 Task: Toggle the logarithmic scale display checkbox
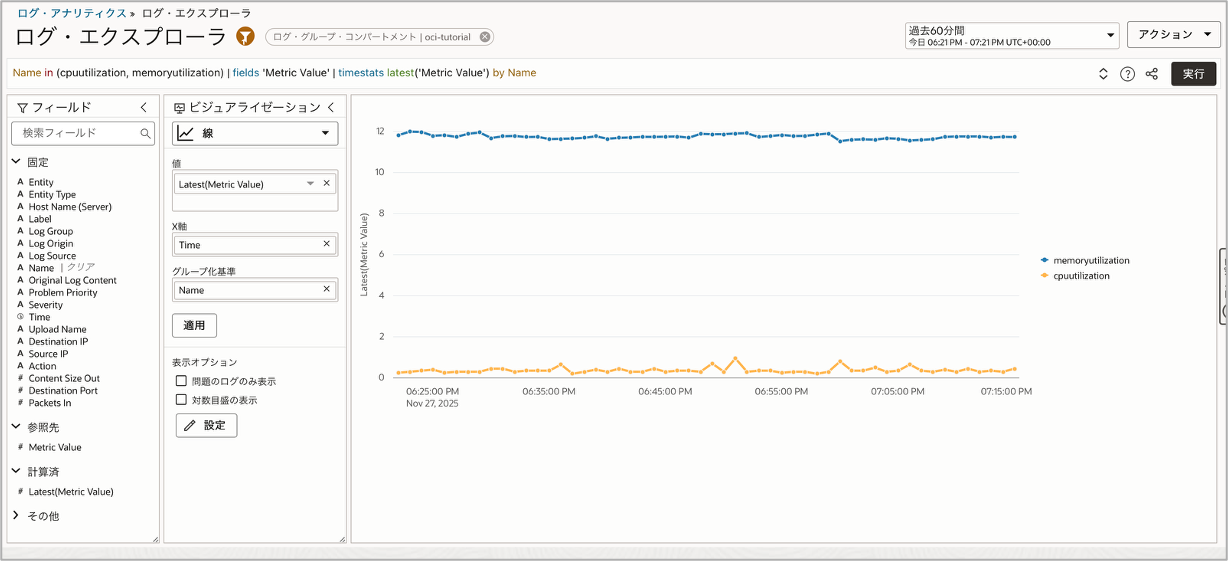pos(181,400)
